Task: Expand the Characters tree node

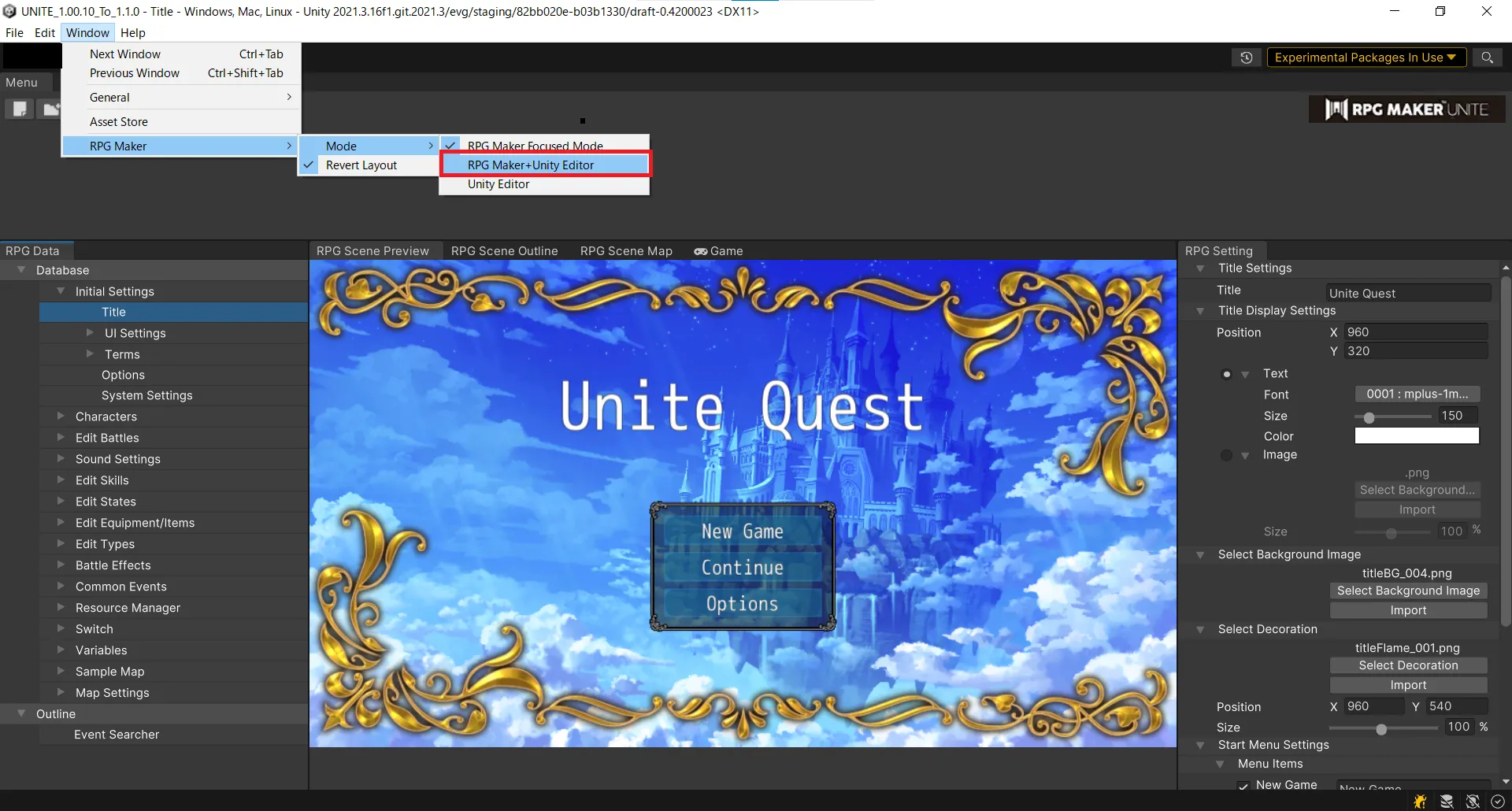Action: (x=61, y=416)
